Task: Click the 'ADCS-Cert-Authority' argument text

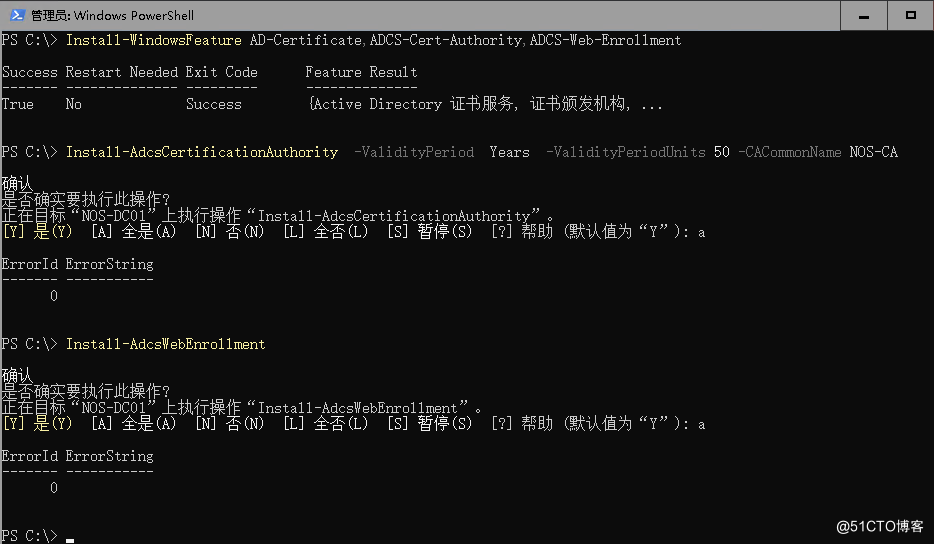Action: 446,40
